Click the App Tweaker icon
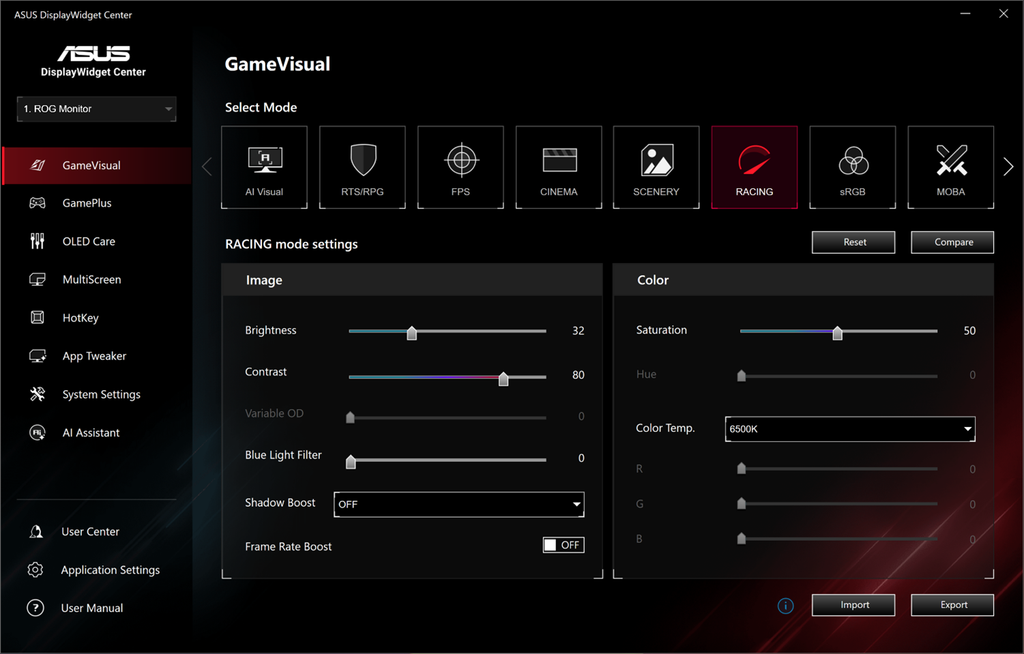Screen dimensions: 1024x654 coord(37,356)
